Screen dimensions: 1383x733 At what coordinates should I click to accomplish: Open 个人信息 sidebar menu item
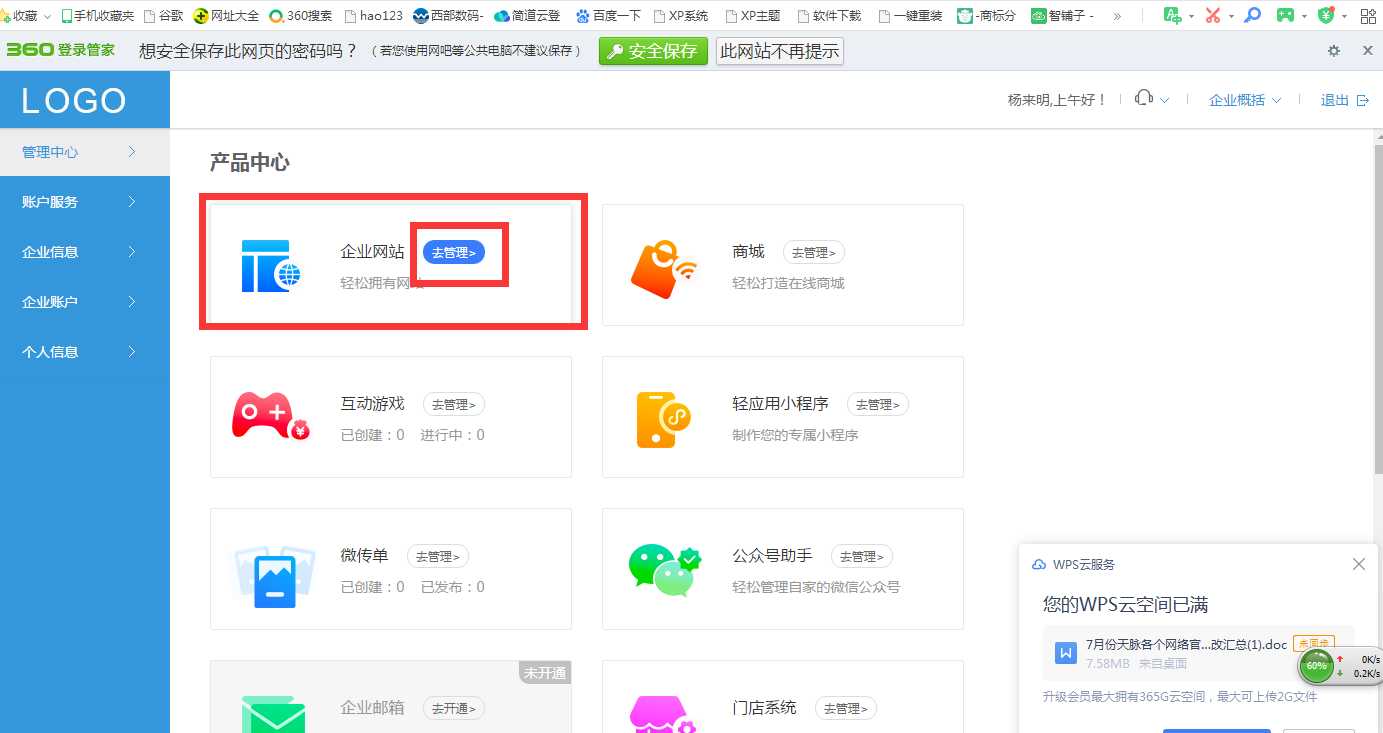coord(84,352)
